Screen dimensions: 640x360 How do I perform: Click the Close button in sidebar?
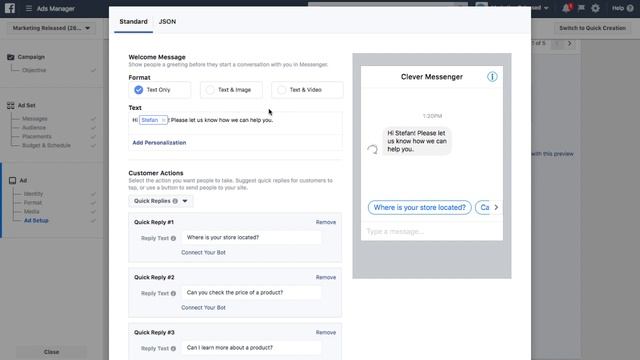51,352
